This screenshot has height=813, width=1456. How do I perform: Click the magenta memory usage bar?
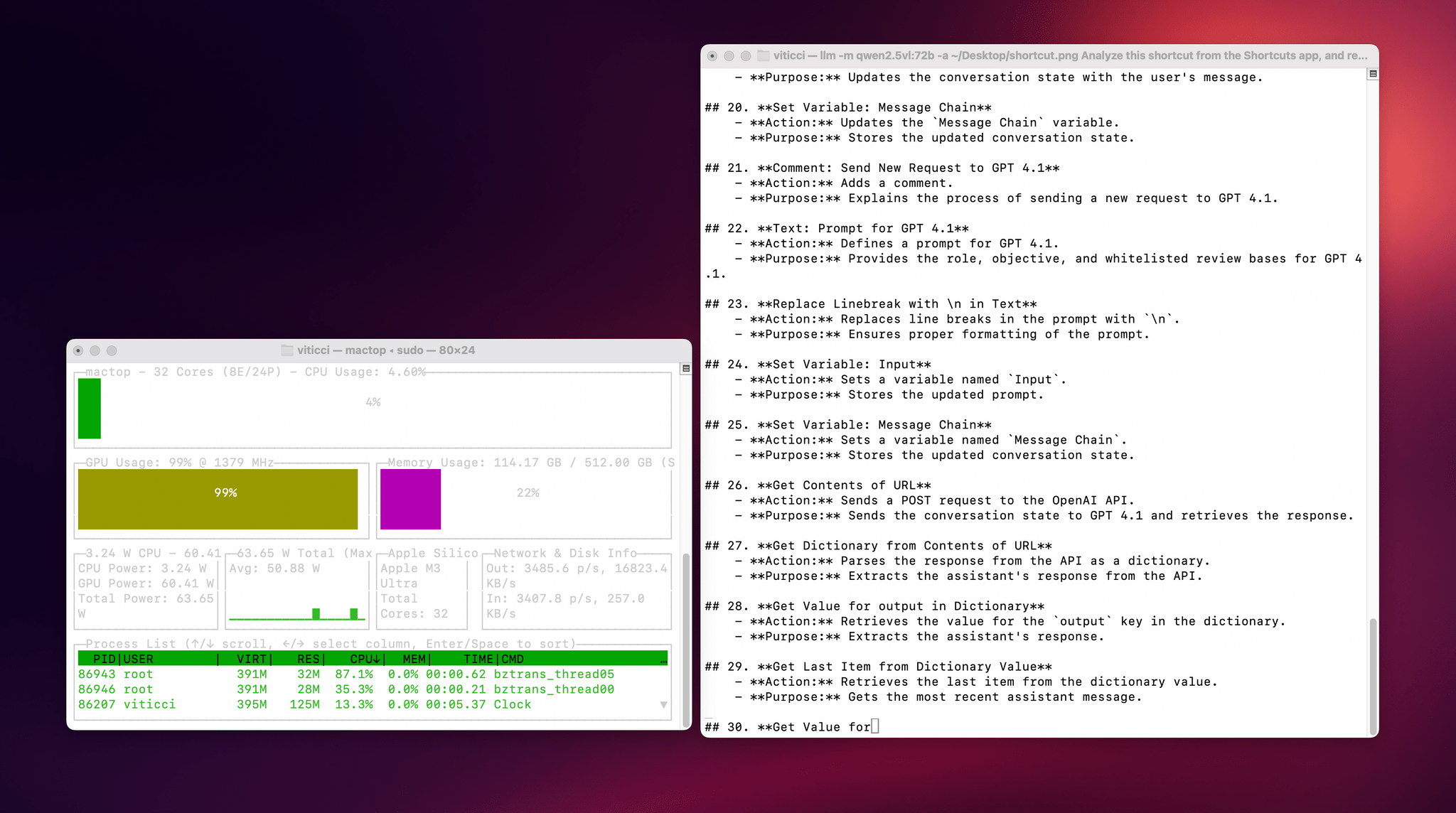[410, 499]
